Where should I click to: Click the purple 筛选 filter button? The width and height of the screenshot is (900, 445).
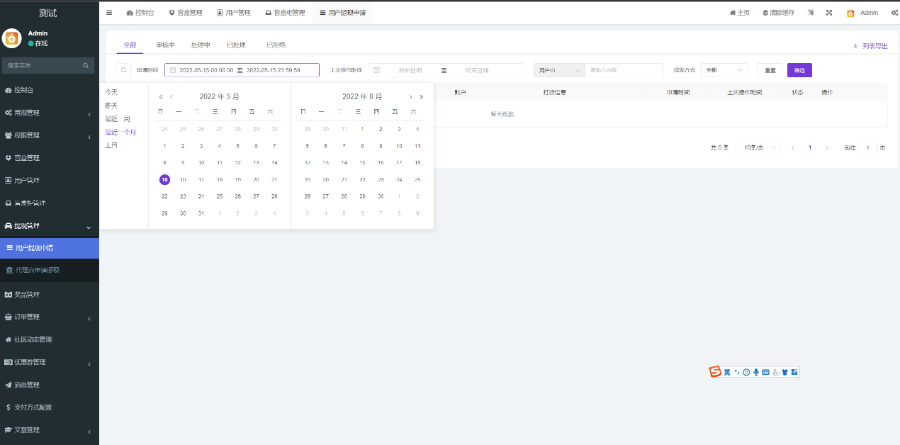799,70
